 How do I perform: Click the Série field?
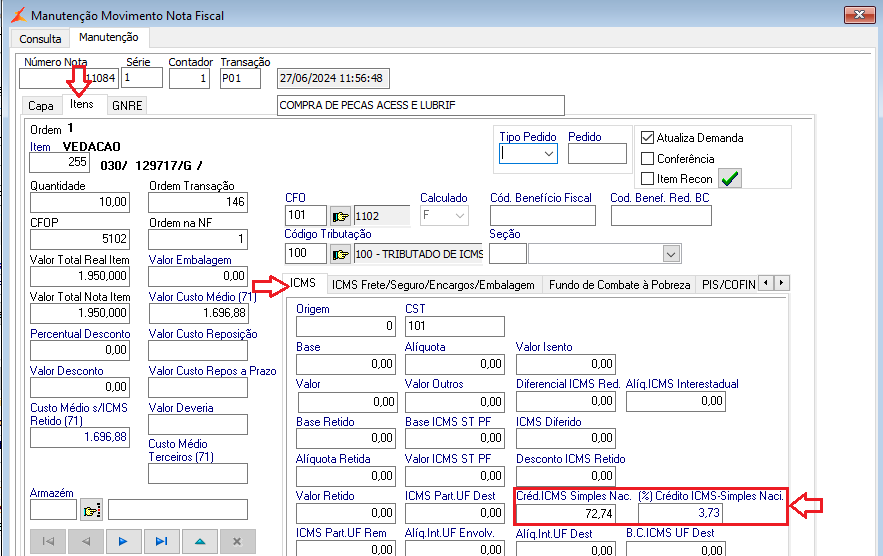pos(142,78)
